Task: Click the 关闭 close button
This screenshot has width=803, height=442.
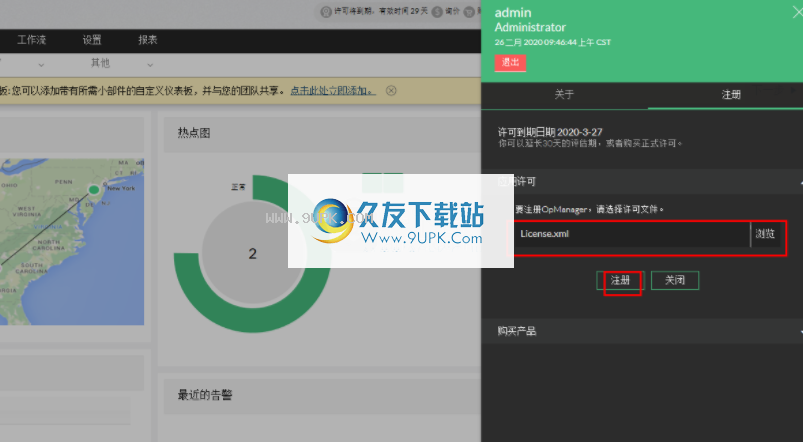Action: (x=674, y=280)
